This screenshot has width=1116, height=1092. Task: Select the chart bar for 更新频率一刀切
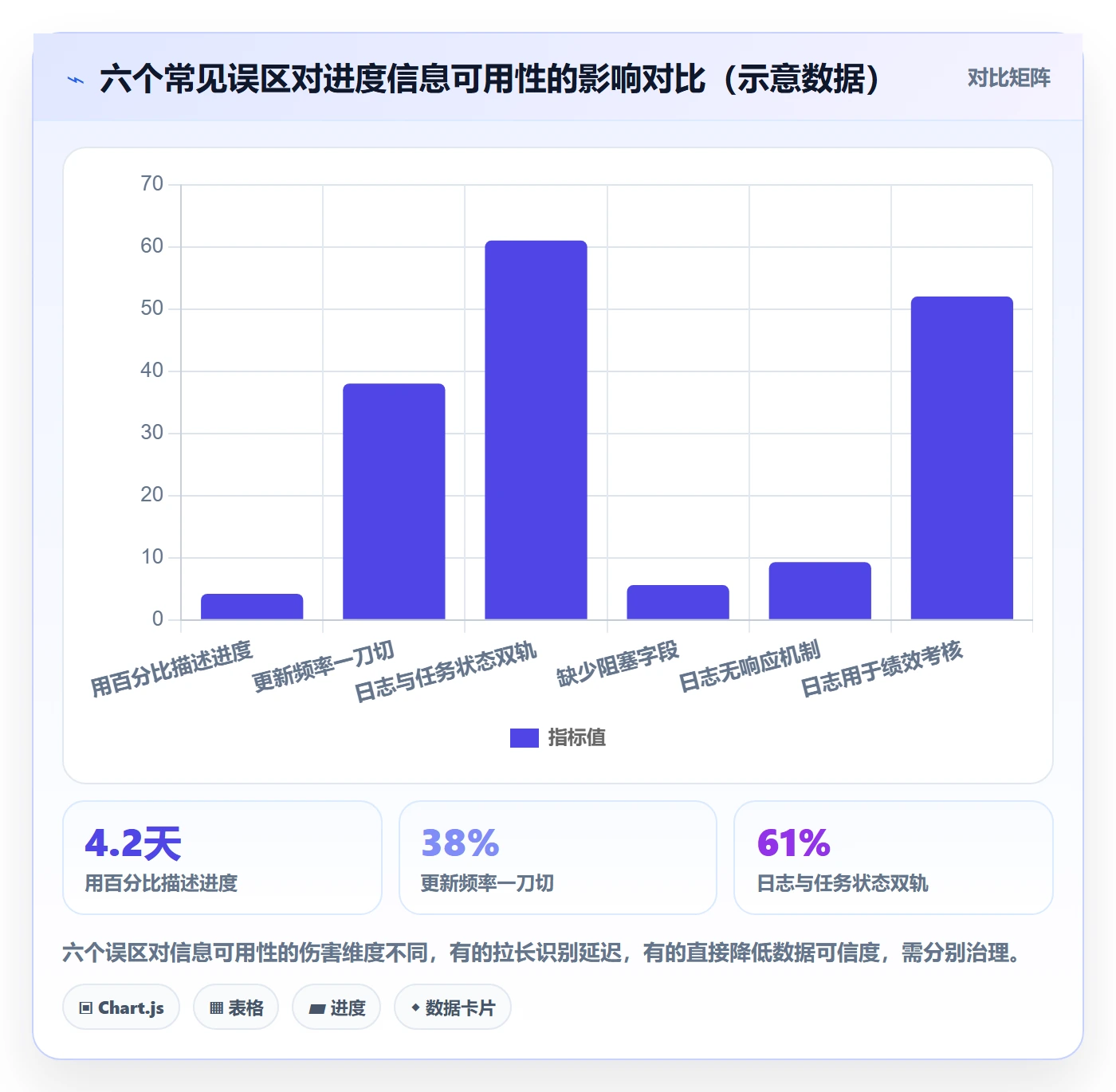[x=394, y=501]
